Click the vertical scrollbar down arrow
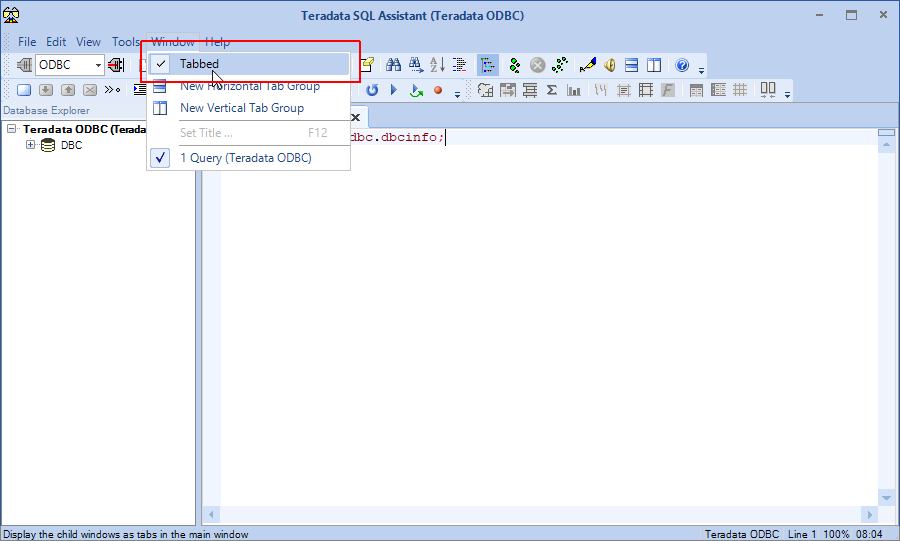 tap(886, 498)
